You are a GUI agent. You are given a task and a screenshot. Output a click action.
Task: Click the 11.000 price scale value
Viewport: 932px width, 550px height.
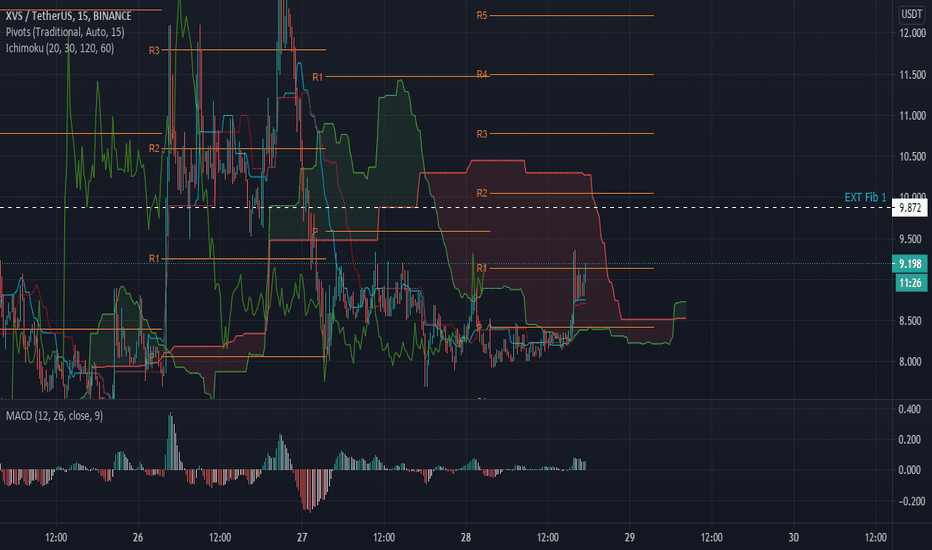tap(912, 116)
